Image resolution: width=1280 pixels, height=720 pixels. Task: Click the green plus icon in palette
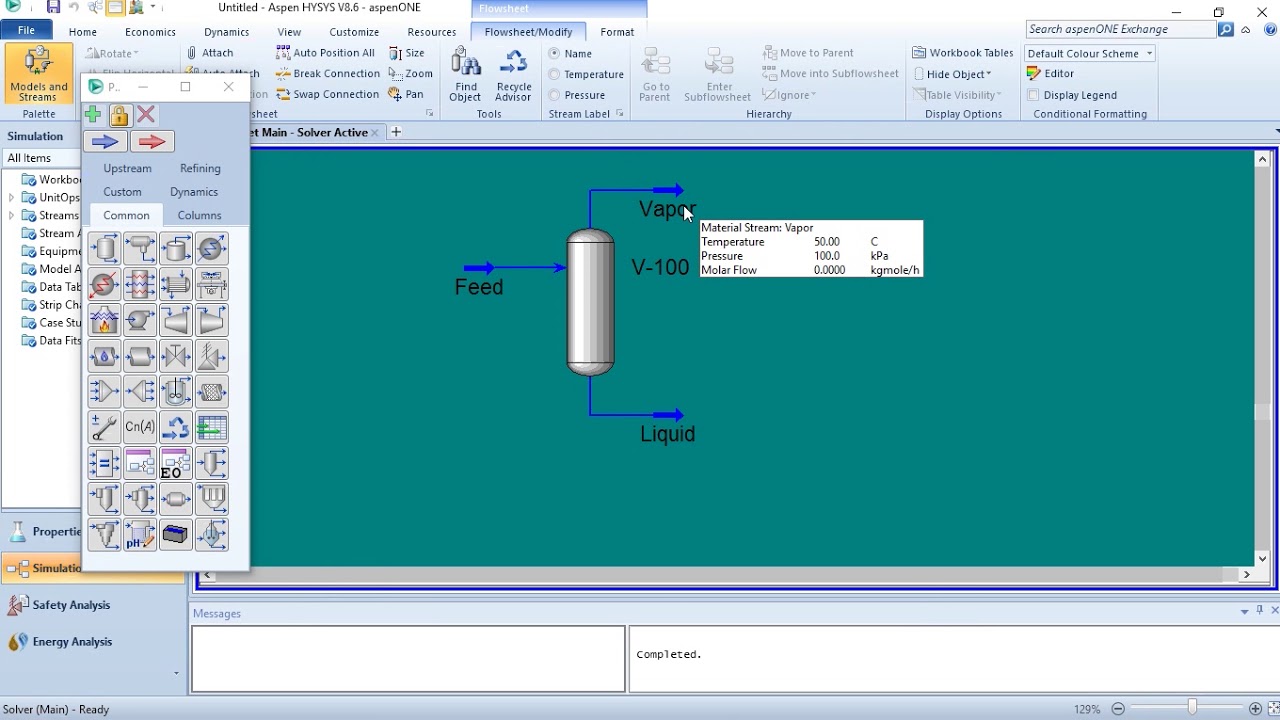(93, 115)
